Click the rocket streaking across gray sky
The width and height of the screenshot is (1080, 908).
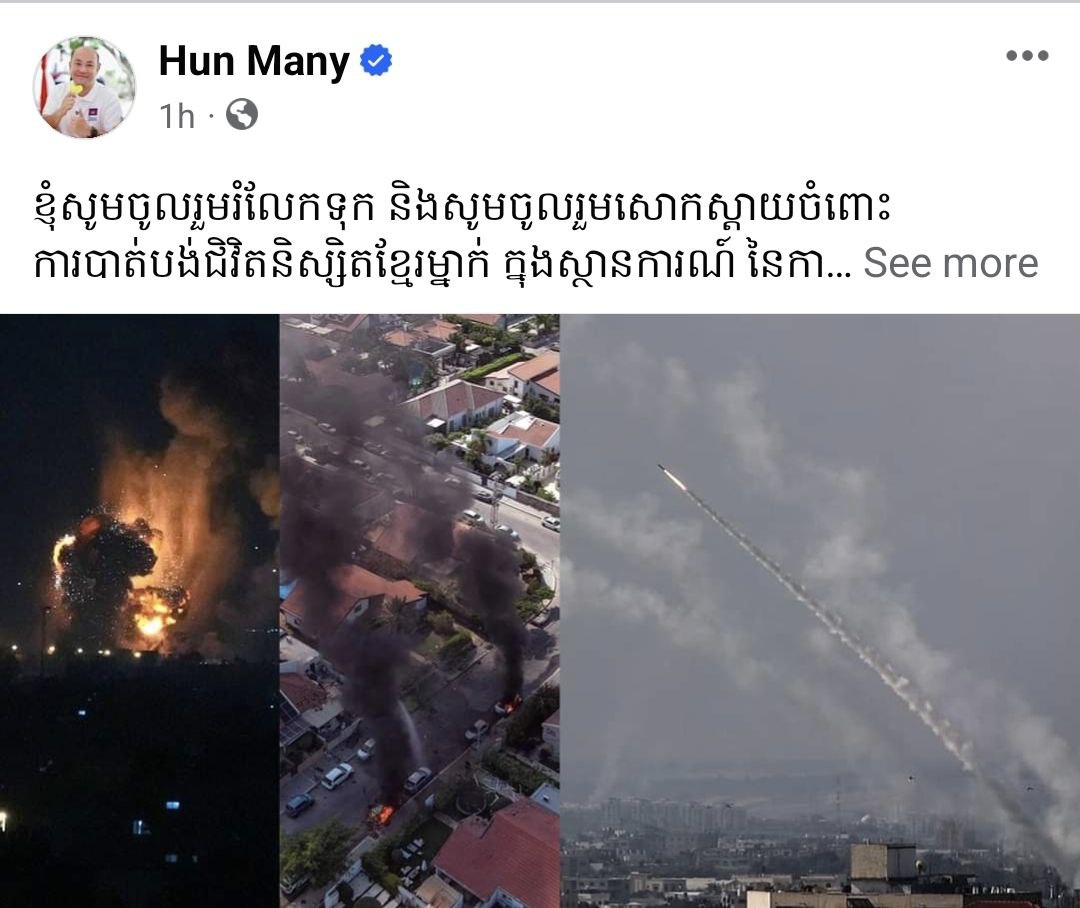tap(673, 477)
